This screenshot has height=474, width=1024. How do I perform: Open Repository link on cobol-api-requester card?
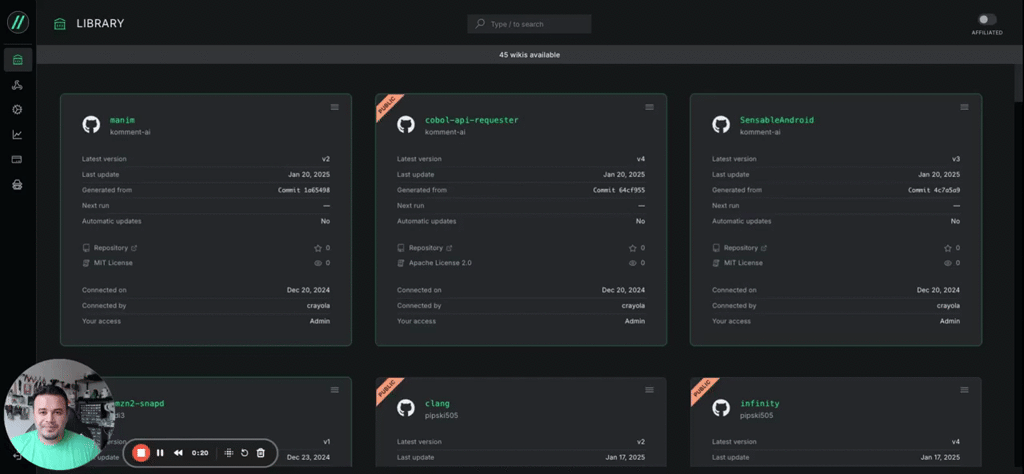(x=425, y=248)
